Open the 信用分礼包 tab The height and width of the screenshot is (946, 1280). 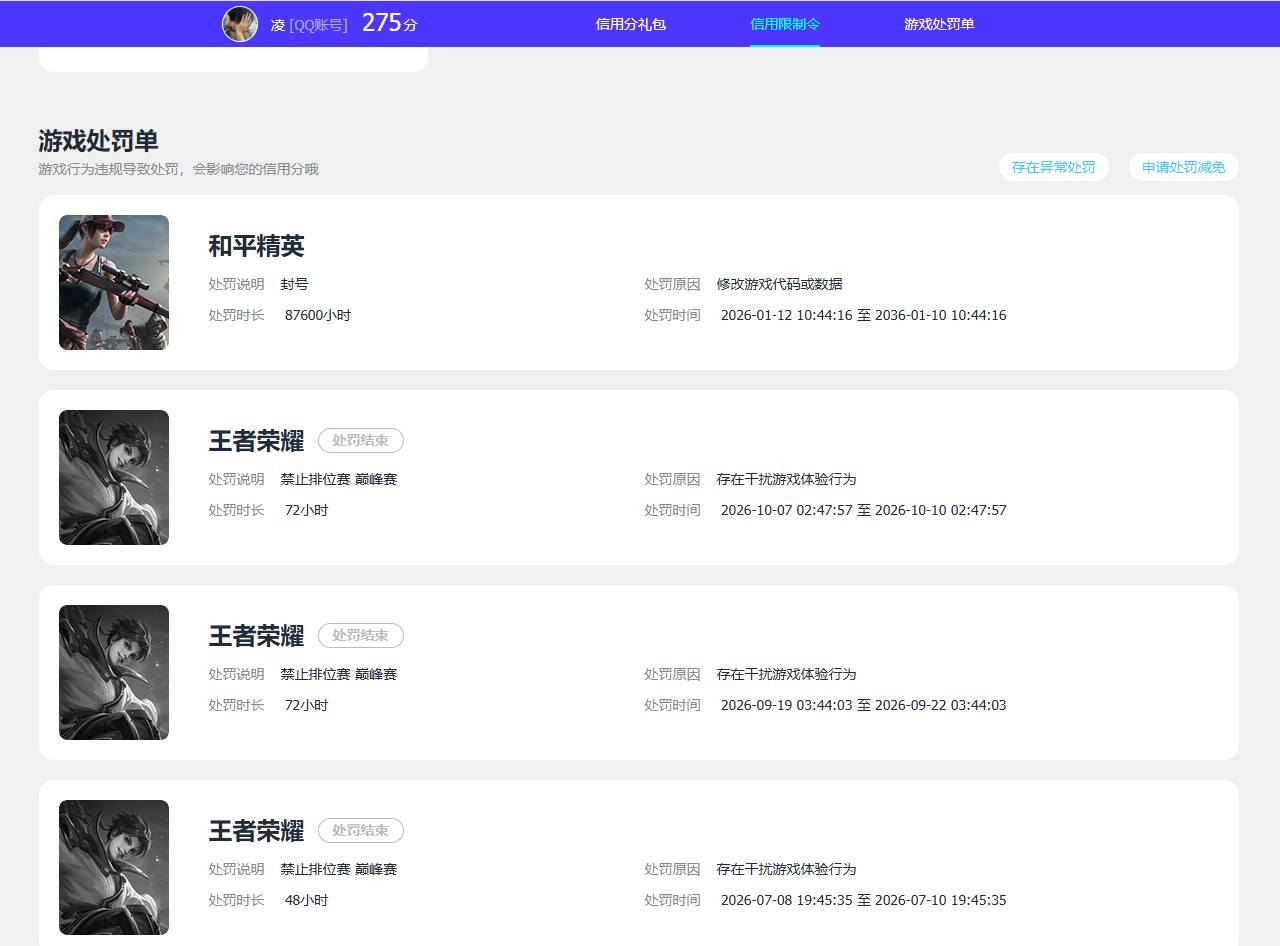[x=631, y=24]
